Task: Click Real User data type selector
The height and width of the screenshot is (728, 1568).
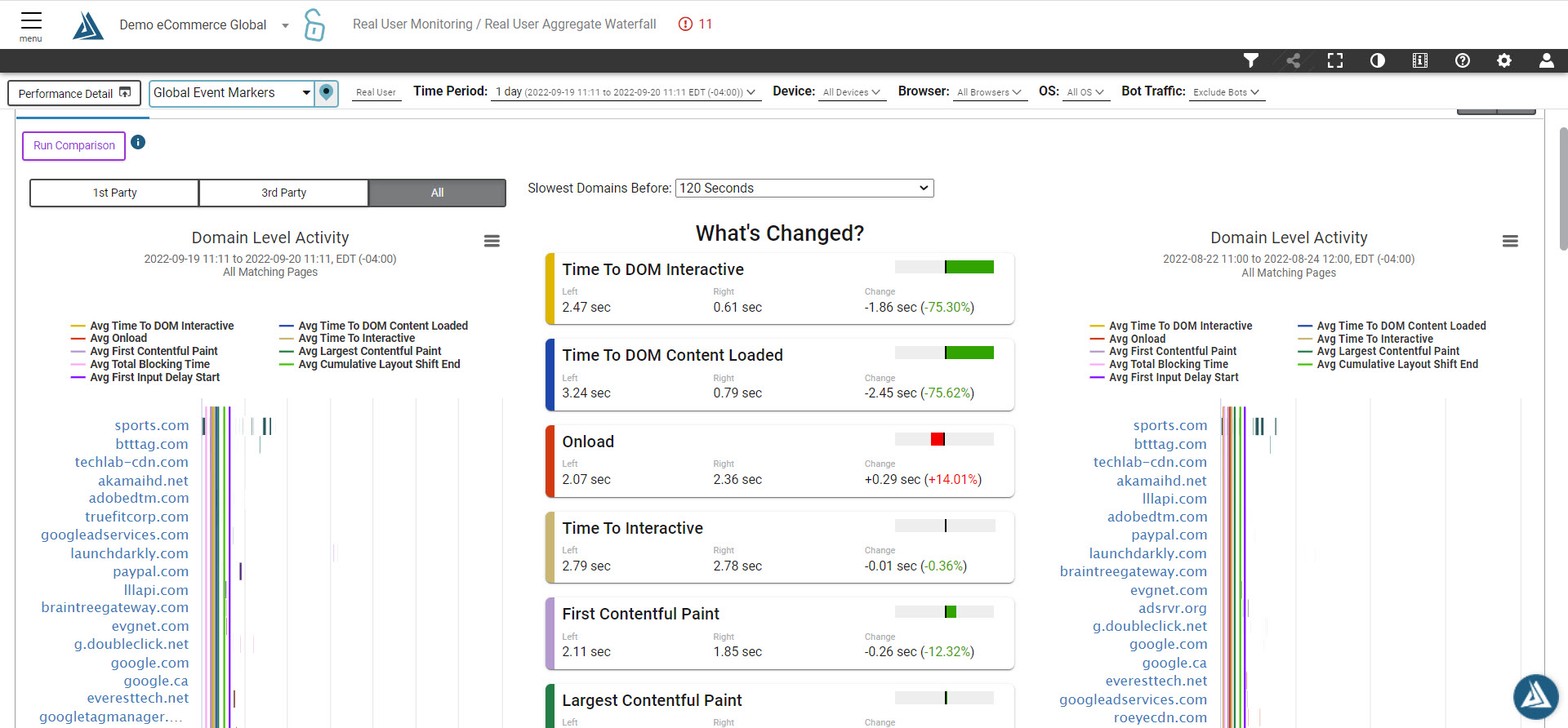Action: point(376,92)
